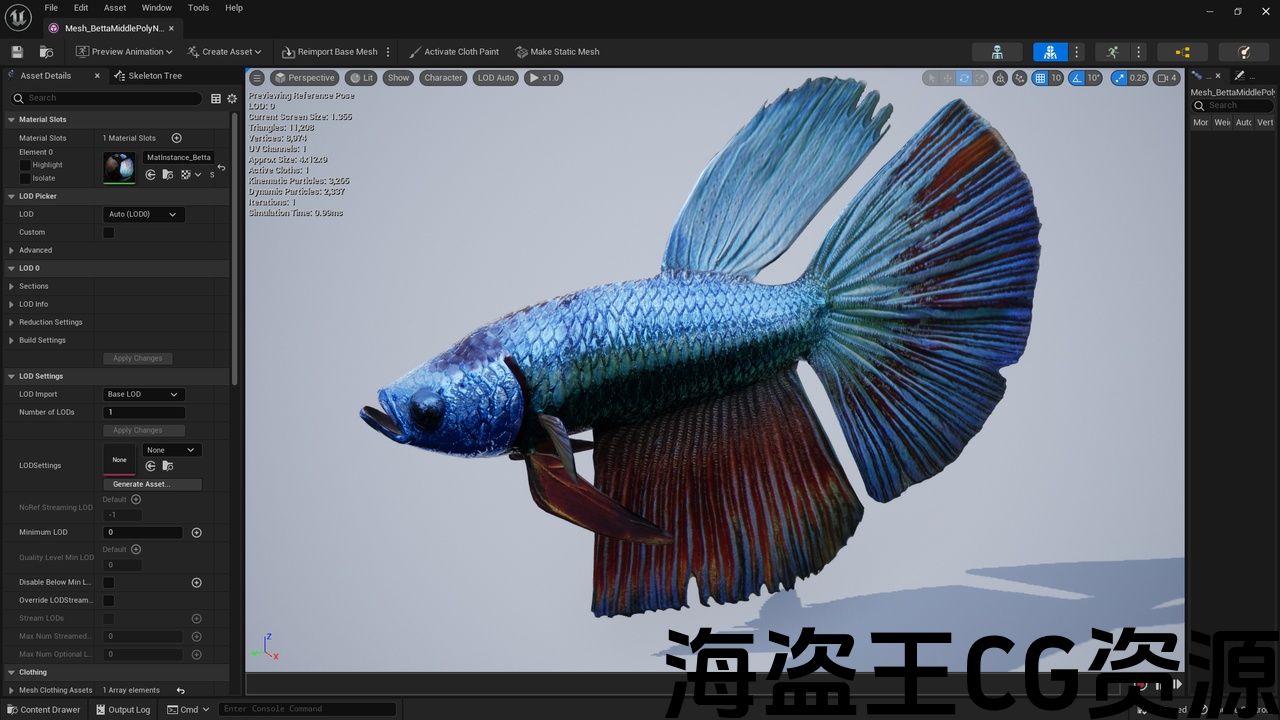The width and height of the screenshot is (1280, 720).
Task: Check the Custom LOD checkbox
Action: pyautogui.click(x=109, y=232)
